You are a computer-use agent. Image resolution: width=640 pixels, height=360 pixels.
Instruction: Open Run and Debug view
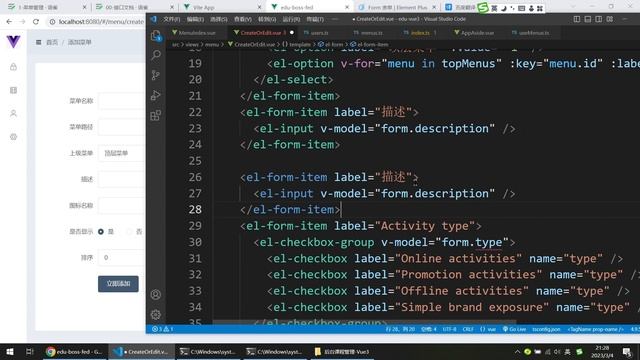coord(156,95)
